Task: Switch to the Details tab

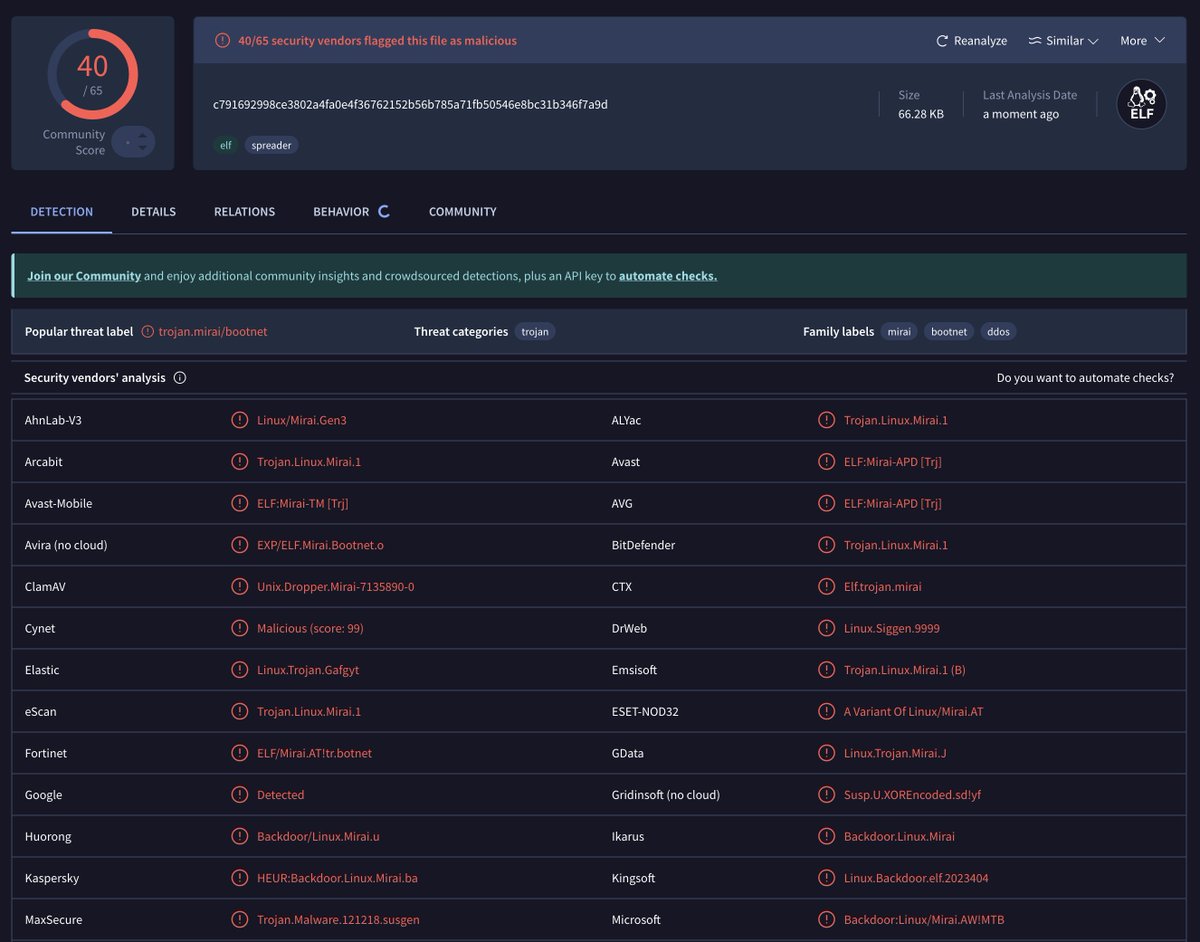Action: [153, 212]
